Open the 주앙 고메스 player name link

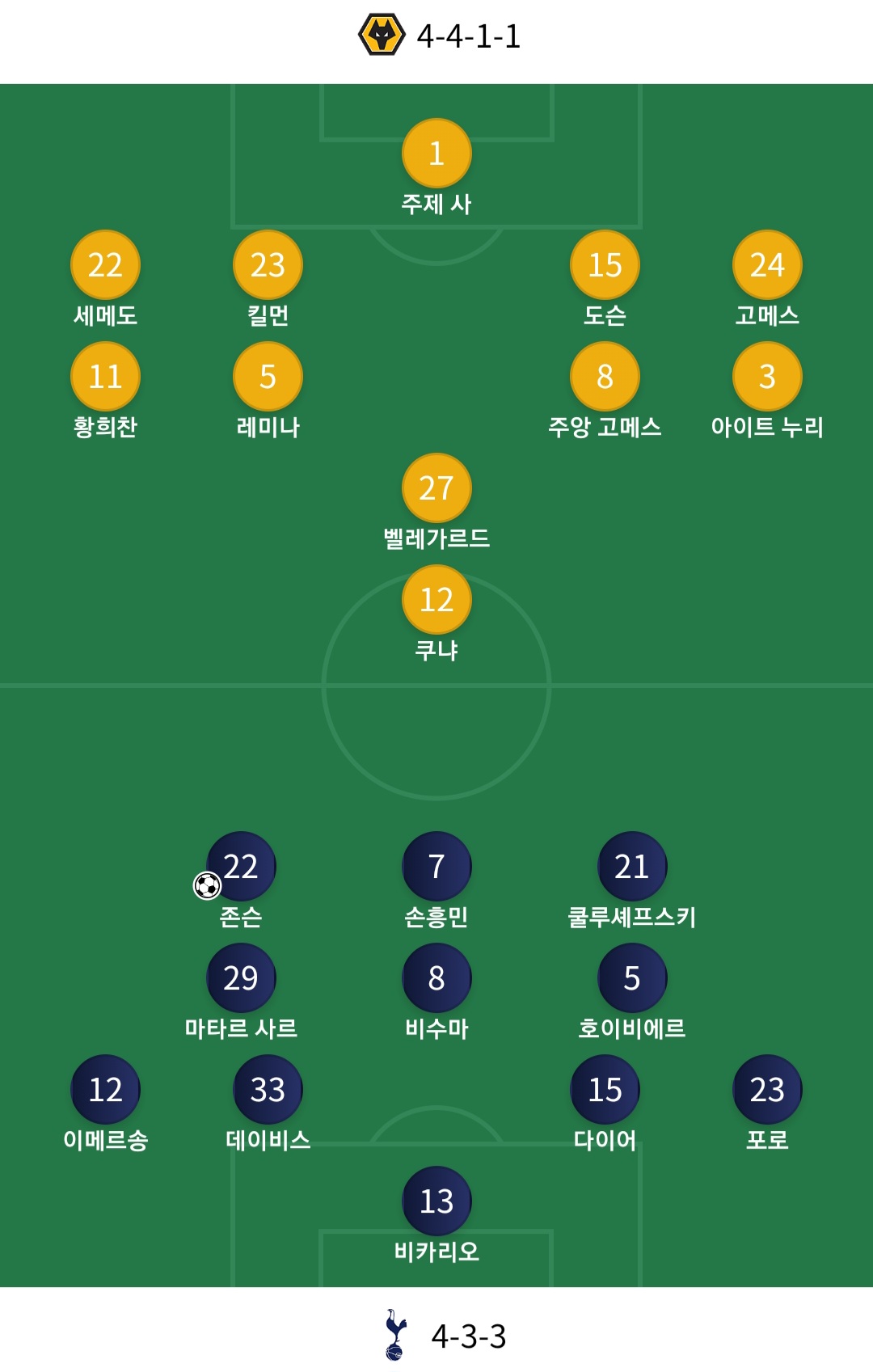pos(605,427)
